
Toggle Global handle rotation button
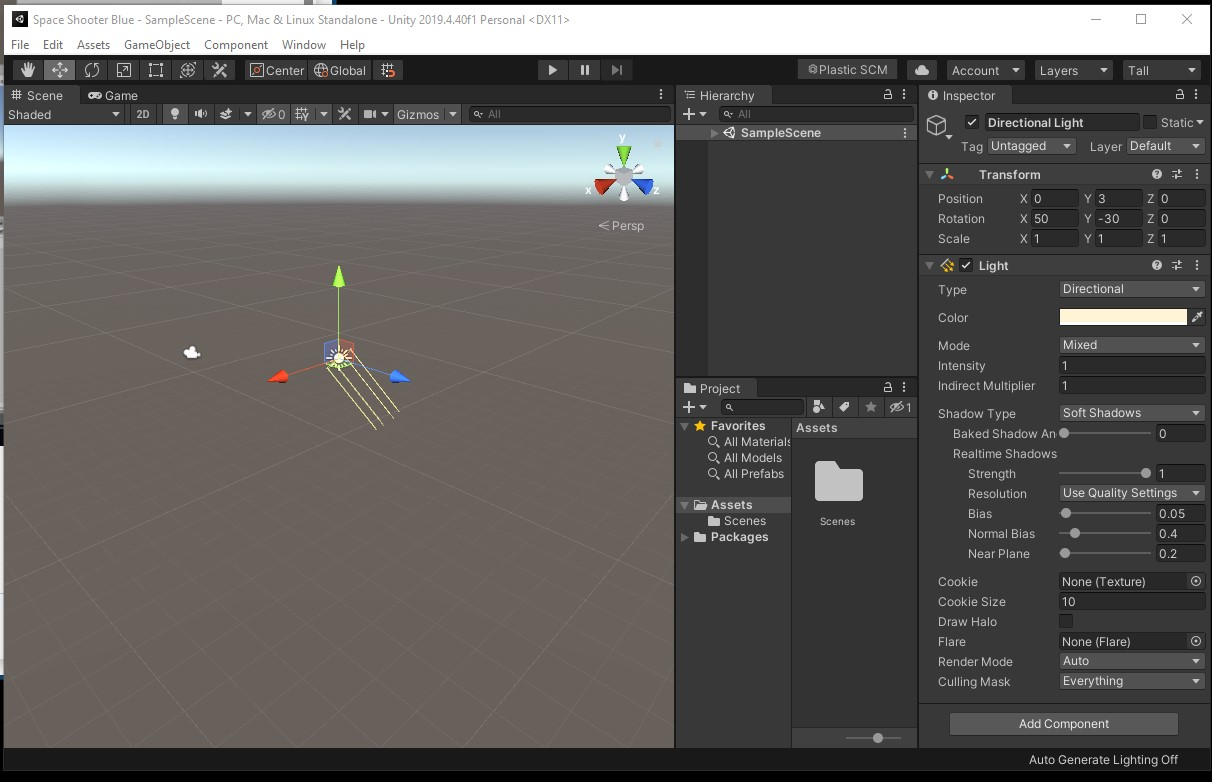tap(340, 70)
